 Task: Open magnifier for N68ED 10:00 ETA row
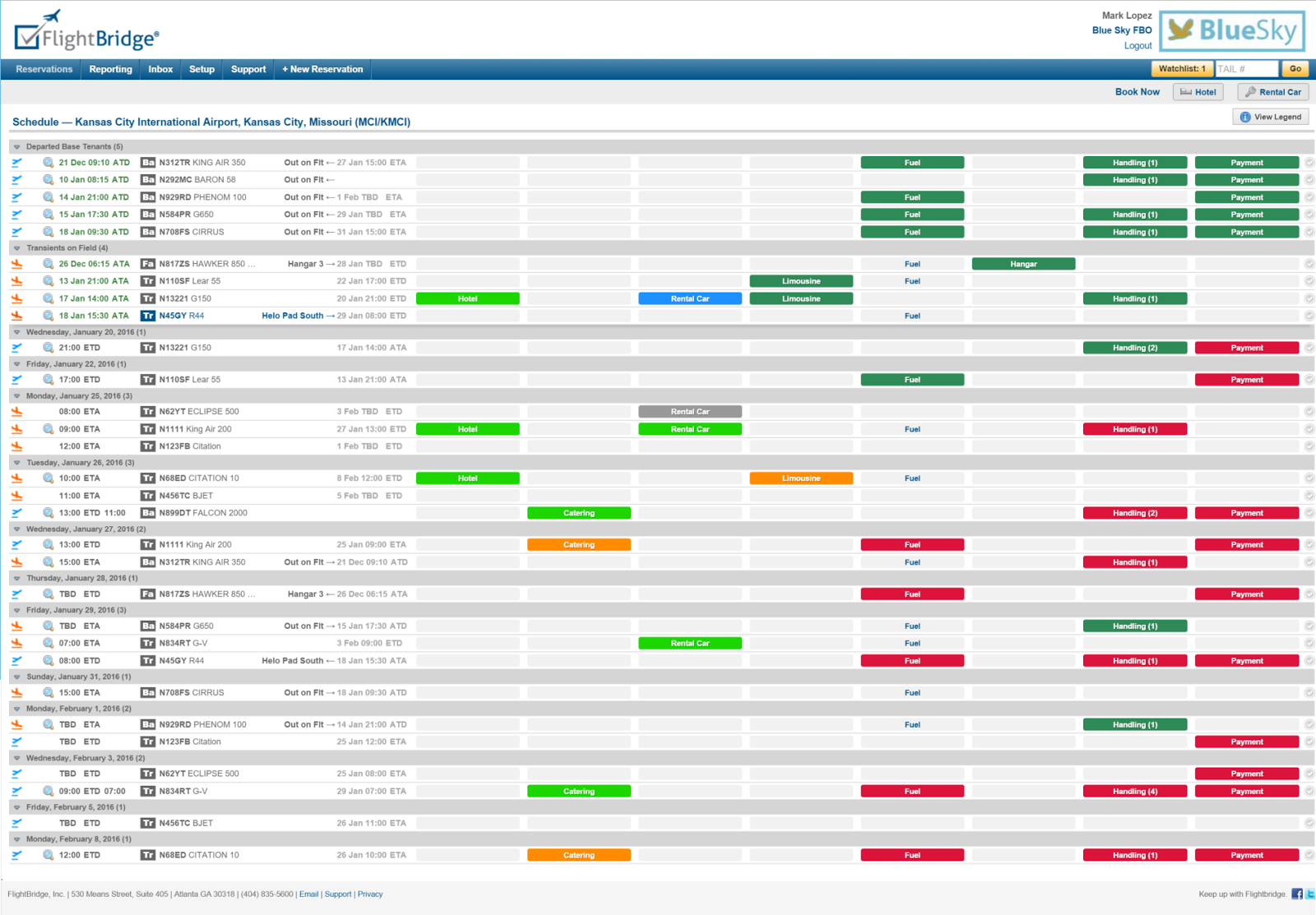49,478
